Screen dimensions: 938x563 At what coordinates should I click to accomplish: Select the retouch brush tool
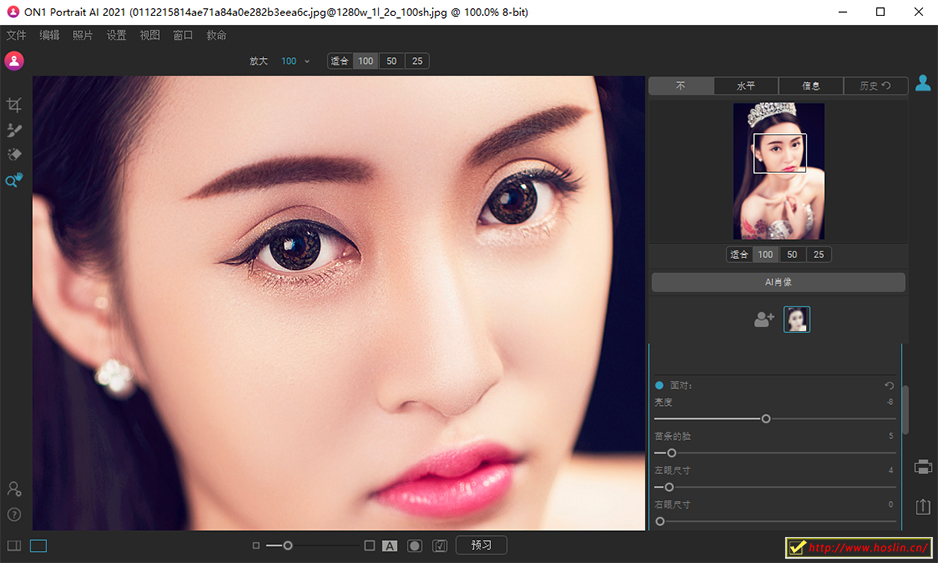(x=14, y=130)
